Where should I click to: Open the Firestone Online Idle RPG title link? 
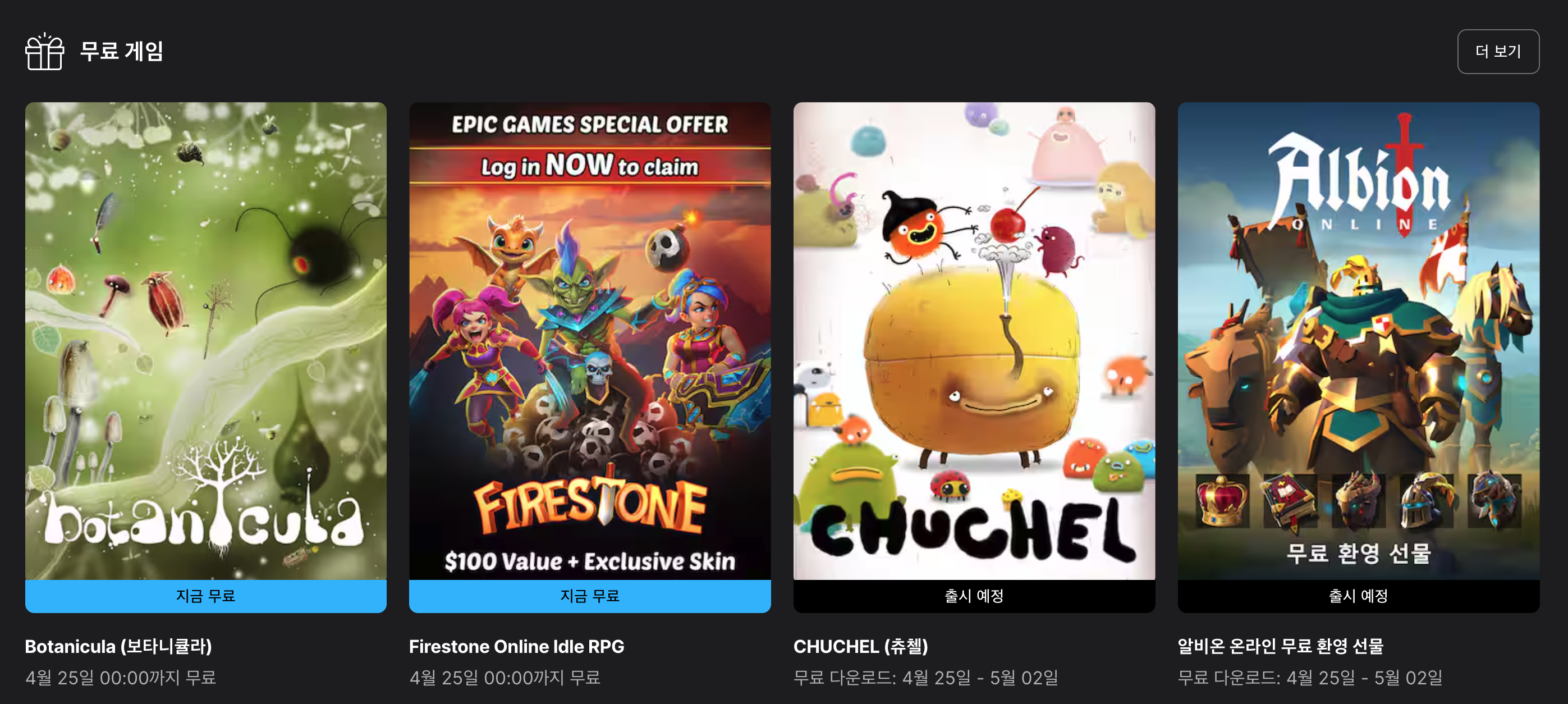click(517, 646)
